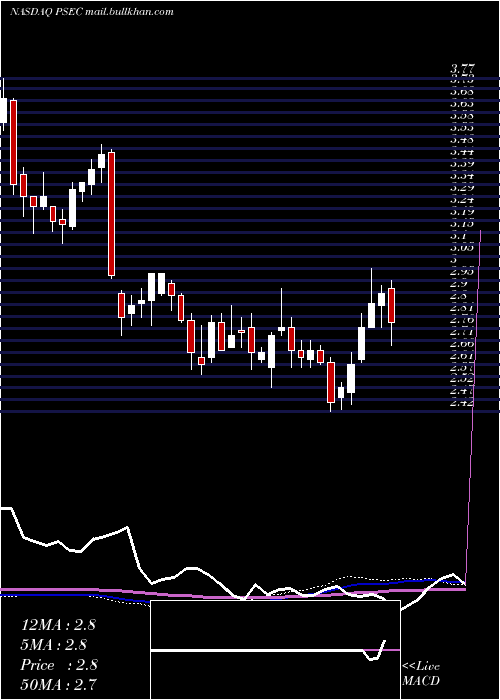Click the 3.77 top price label
The width and height of the screenshot is (500, 700).
click(462, 69)
